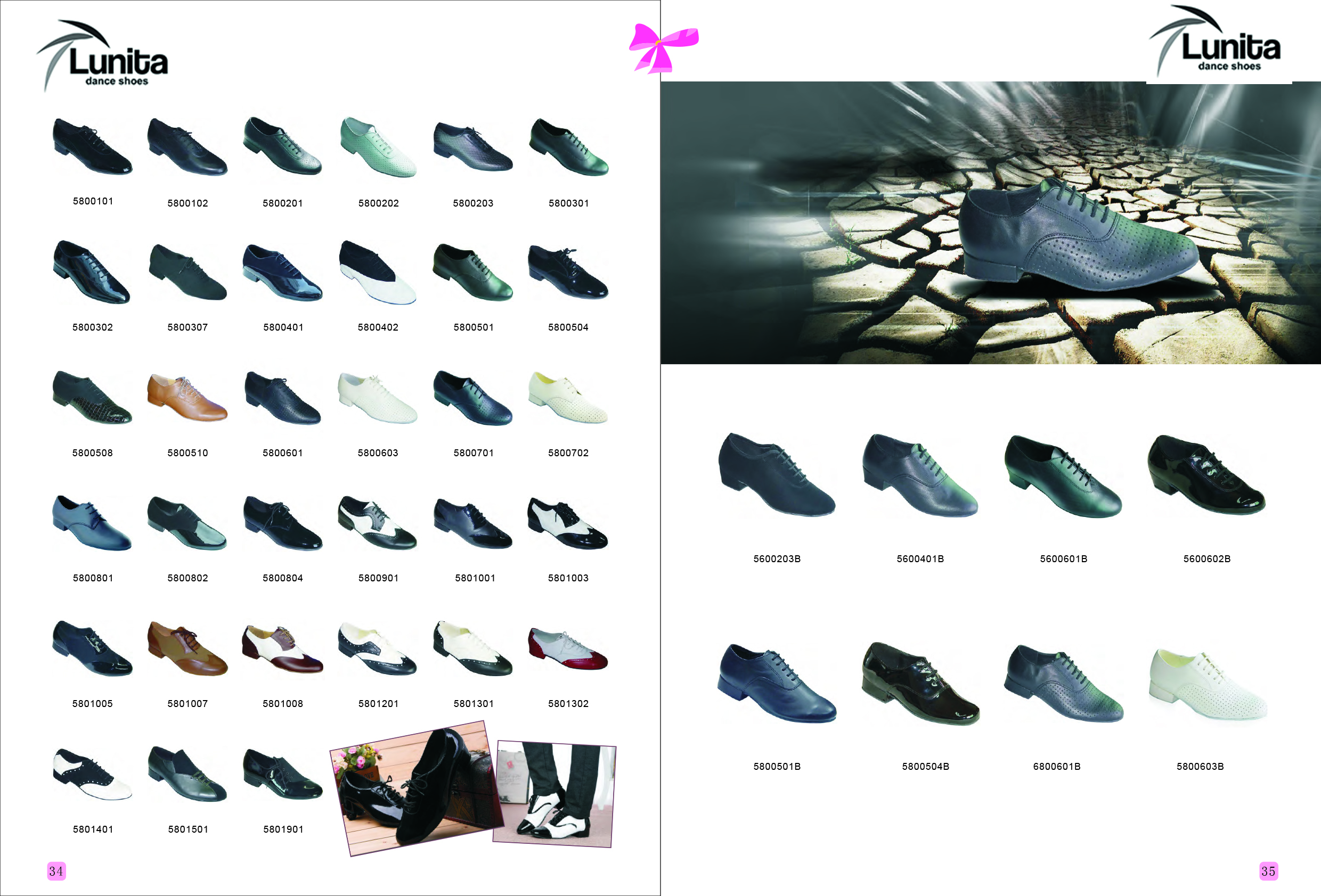
Task: Click the page number 35 badge
Action: [x=1268, y=871]
